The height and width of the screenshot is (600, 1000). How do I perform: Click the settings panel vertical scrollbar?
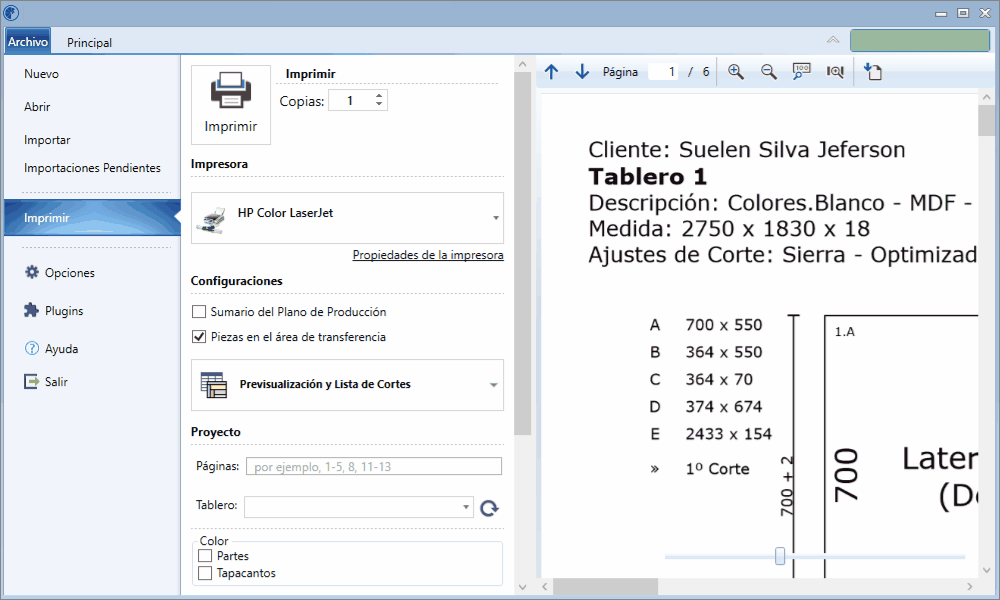pyautogui.click(x=522, y=254)
